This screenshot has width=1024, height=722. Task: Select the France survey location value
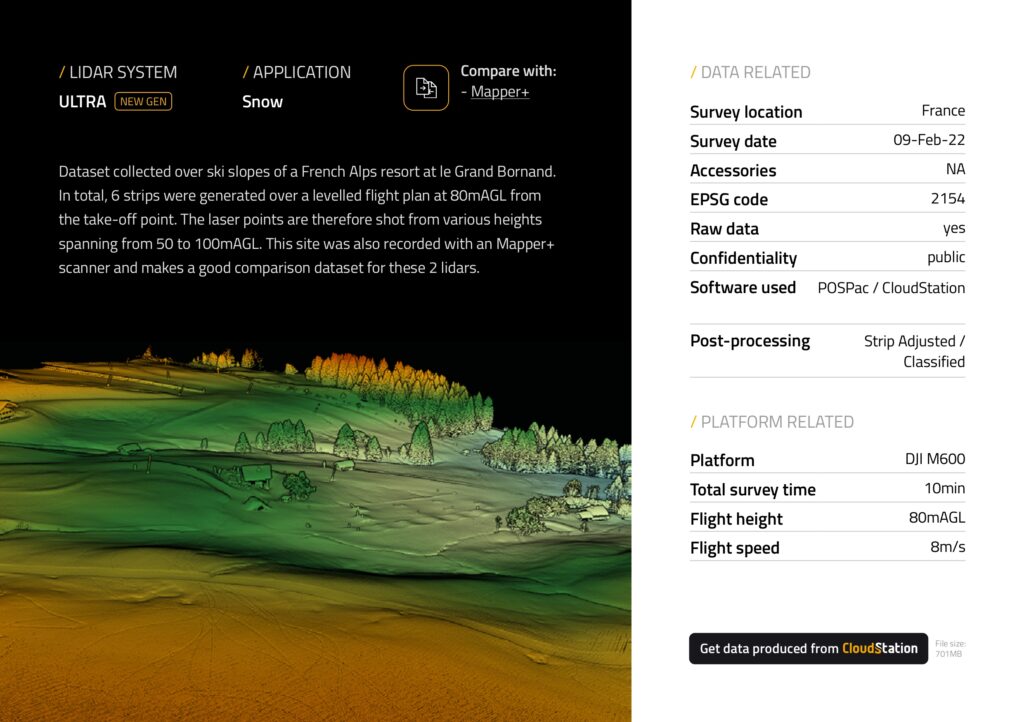click(943, 111)
